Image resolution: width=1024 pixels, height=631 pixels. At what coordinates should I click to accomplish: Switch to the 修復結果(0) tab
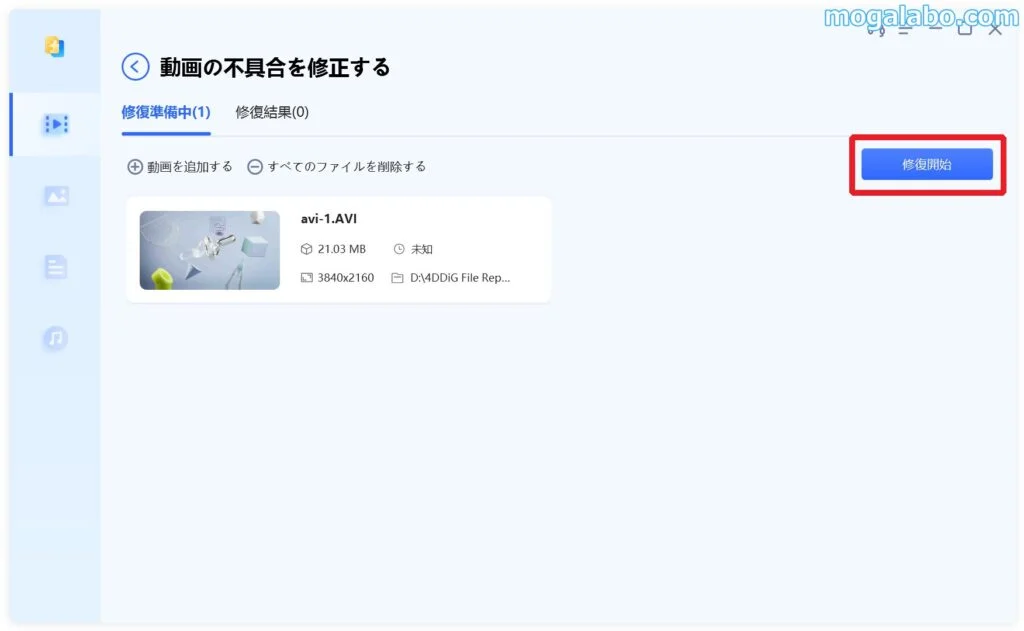coord(272,112)
